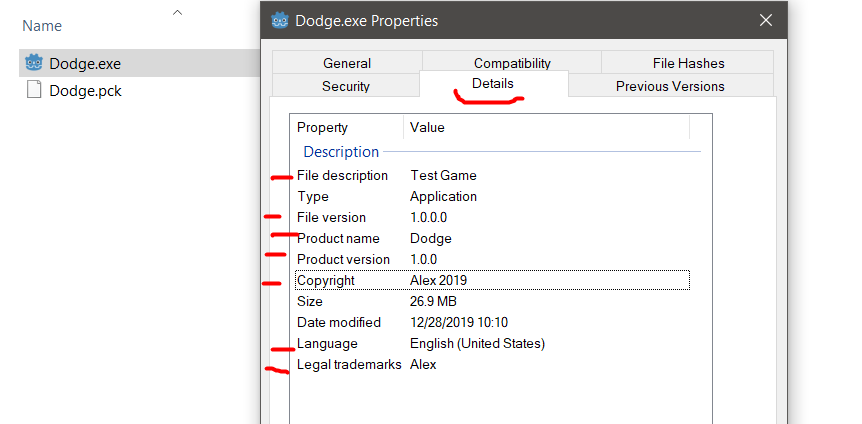Click the Description group heading

pyautogui.click(x=341, y=152)
